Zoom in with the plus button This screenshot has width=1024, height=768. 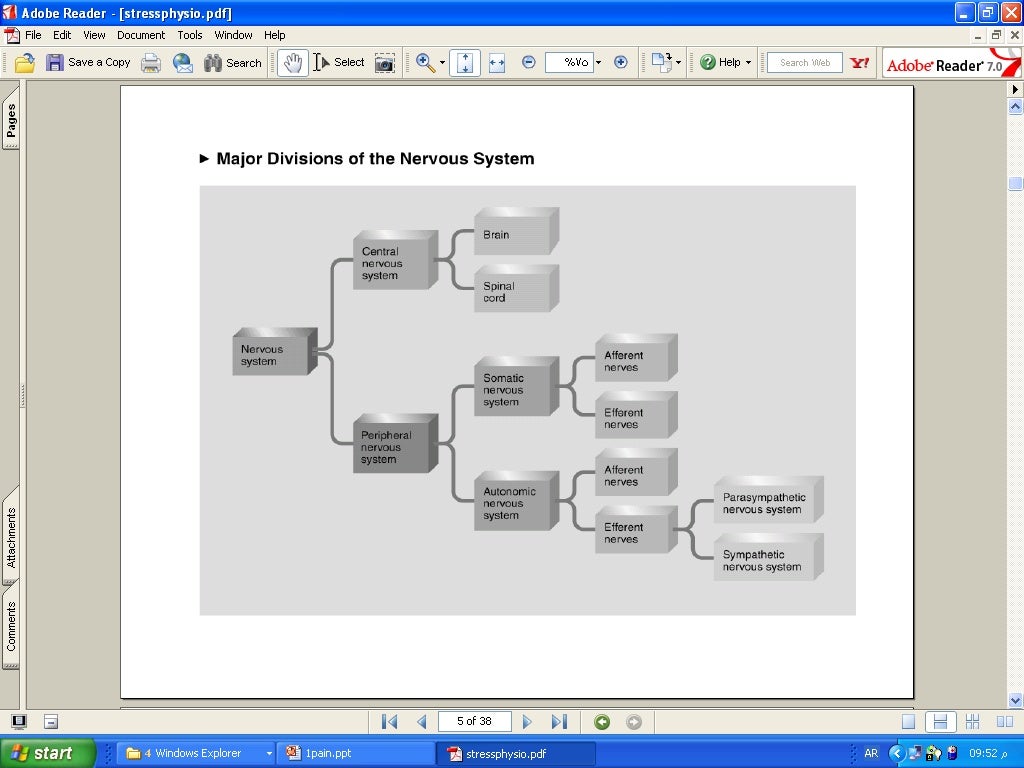click(x=620, y=63)
